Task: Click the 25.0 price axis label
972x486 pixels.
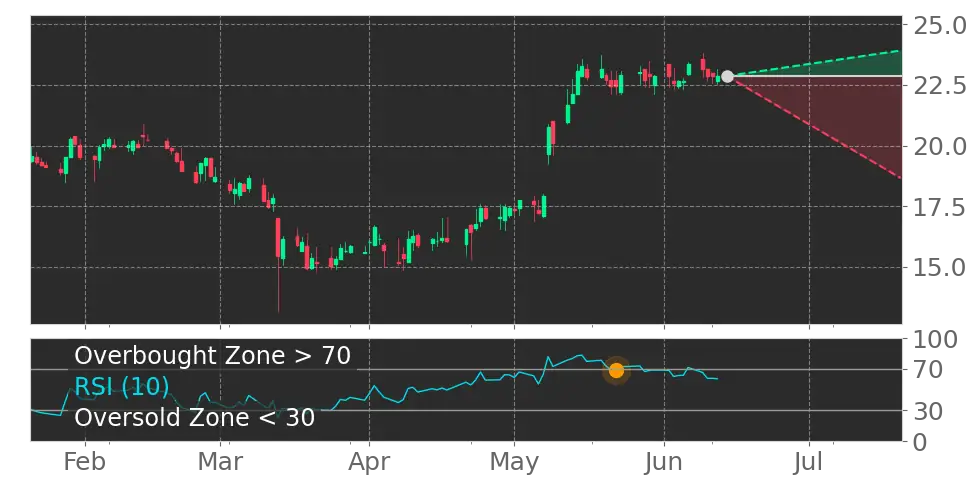Action: pyautogui.click(x=938, y=25)
